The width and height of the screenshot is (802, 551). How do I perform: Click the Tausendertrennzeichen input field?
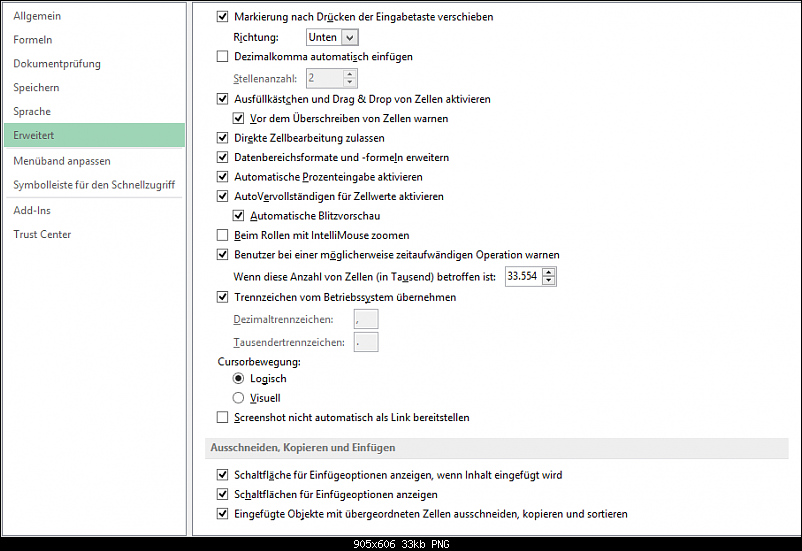tap(366, 342)
